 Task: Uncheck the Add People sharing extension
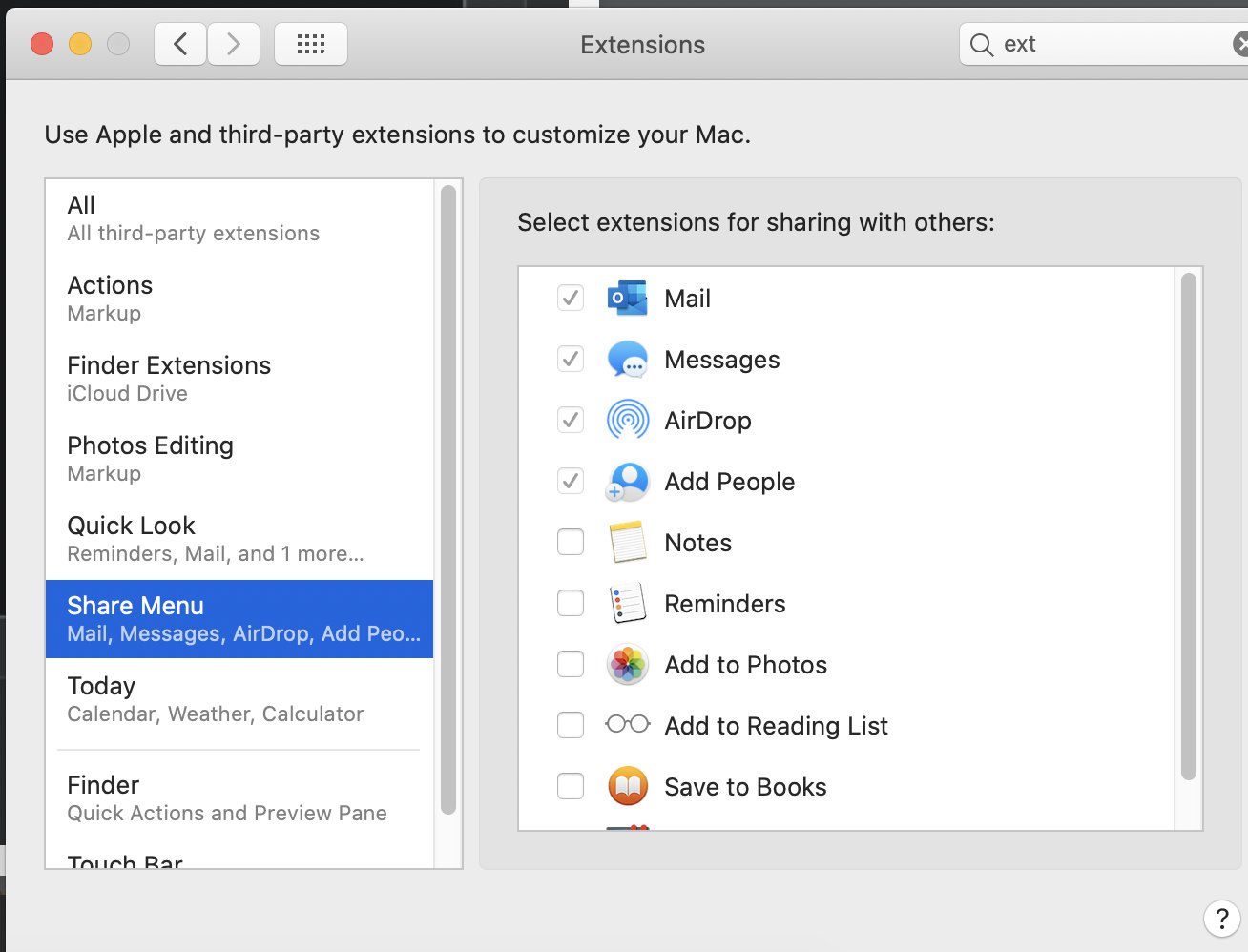coord(571,482)
